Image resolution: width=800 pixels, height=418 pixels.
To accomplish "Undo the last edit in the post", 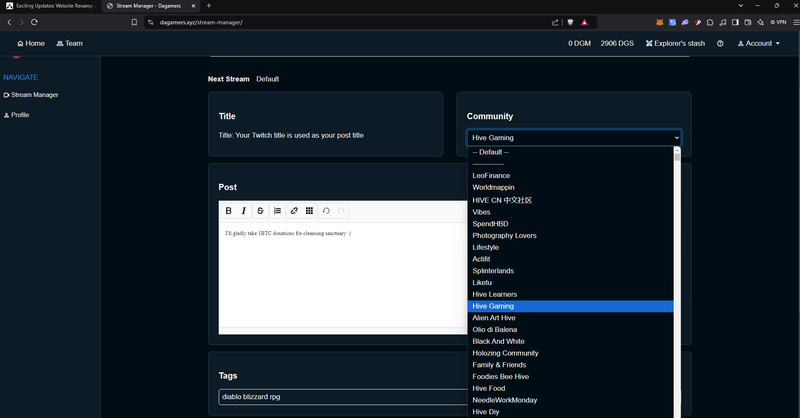I will pos(326,211).
